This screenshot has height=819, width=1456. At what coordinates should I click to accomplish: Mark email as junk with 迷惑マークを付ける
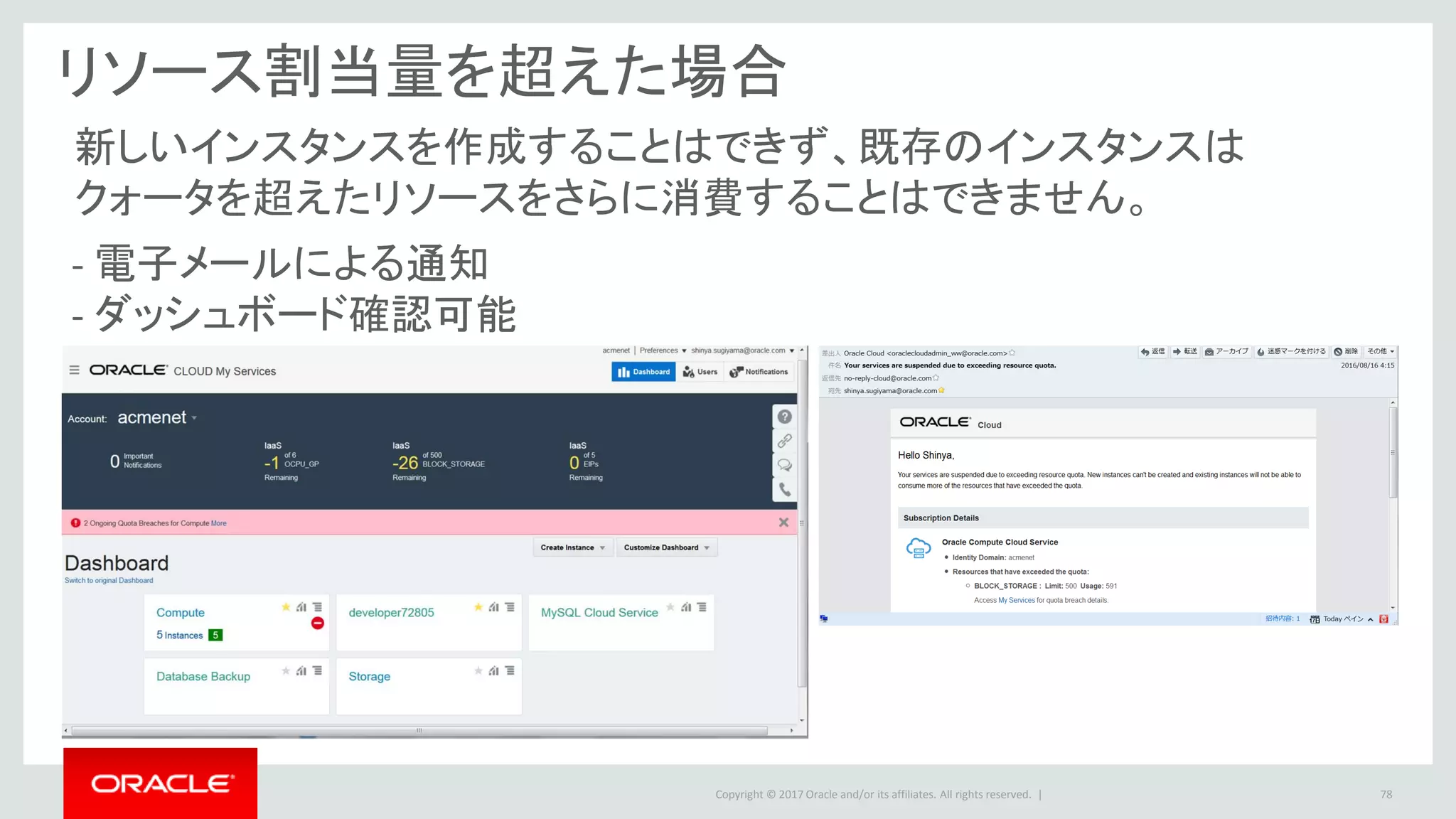click(1291, 351)
